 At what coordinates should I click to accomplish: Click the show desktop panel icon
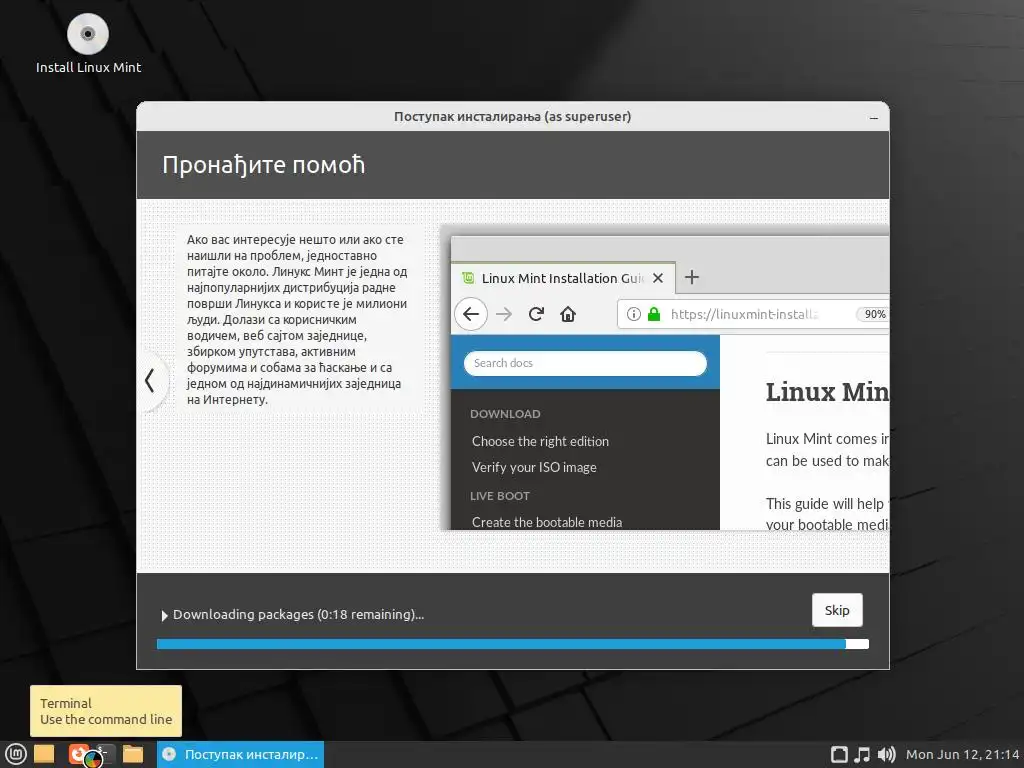coord(44,754)
